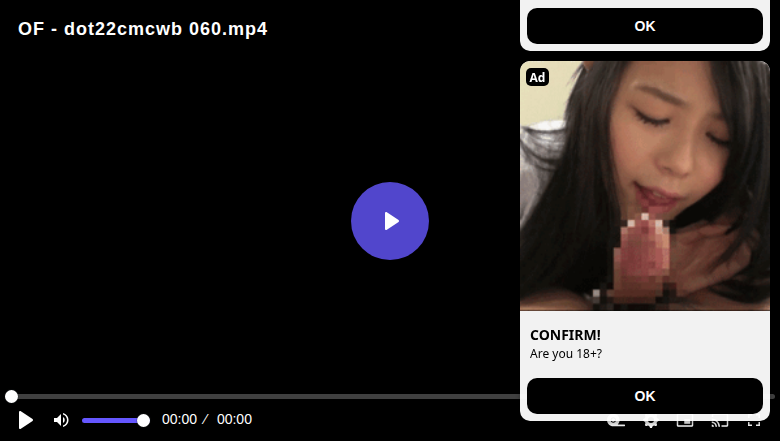The width and height of the screenshot is (780, 441).
Task: Click the middle of the video progress bar
Action: 390,396
